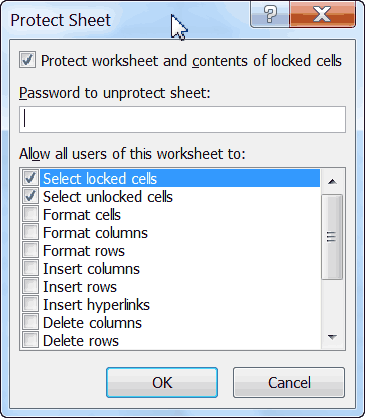Click the list scroll down arrow

332,337
